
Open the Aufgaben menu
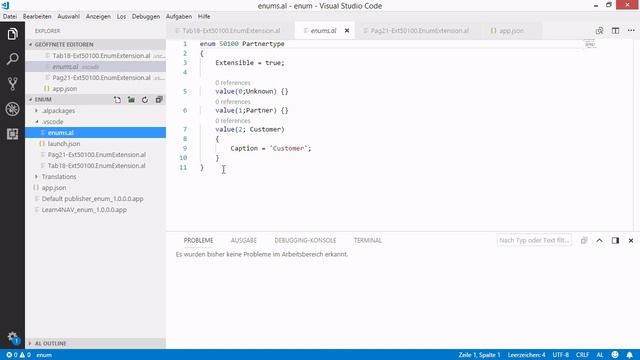(x=179, y=16)
